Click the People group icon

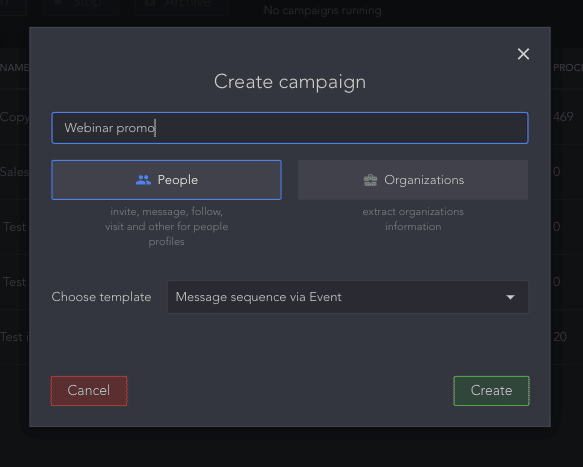coord(143,180)
